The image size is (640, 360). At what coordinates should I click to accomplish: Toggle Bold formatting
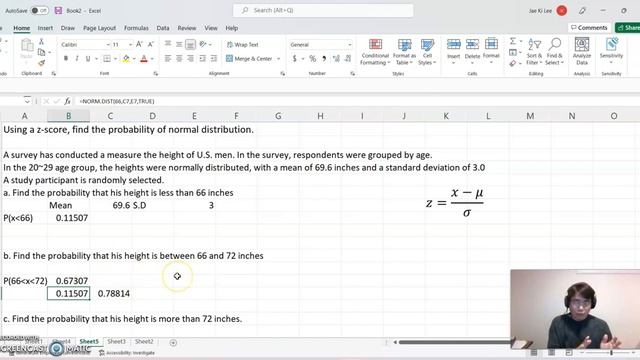pos(65,59)
